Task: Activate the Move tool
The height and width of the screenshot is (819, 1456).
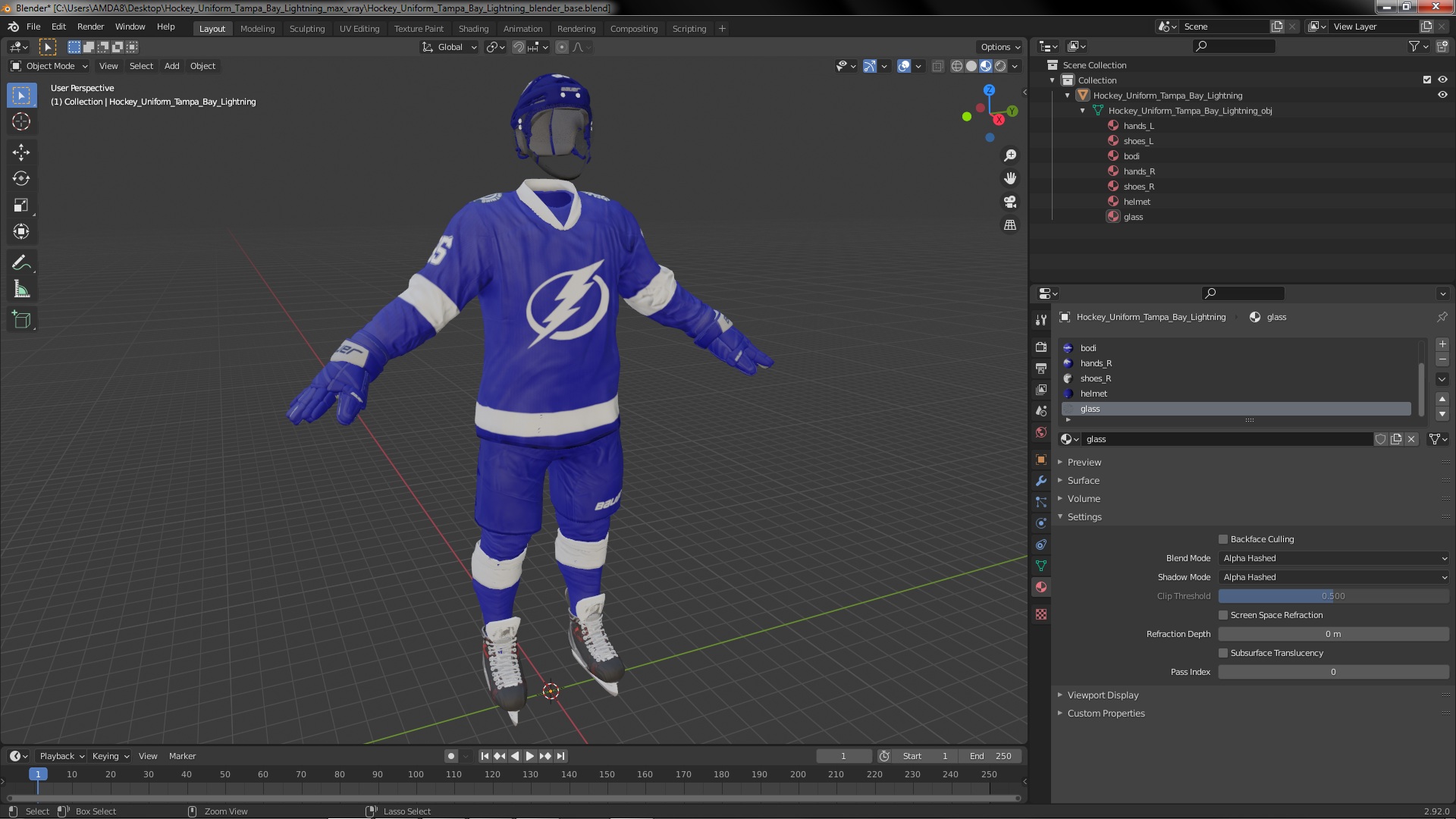Action: click(21, 152)
